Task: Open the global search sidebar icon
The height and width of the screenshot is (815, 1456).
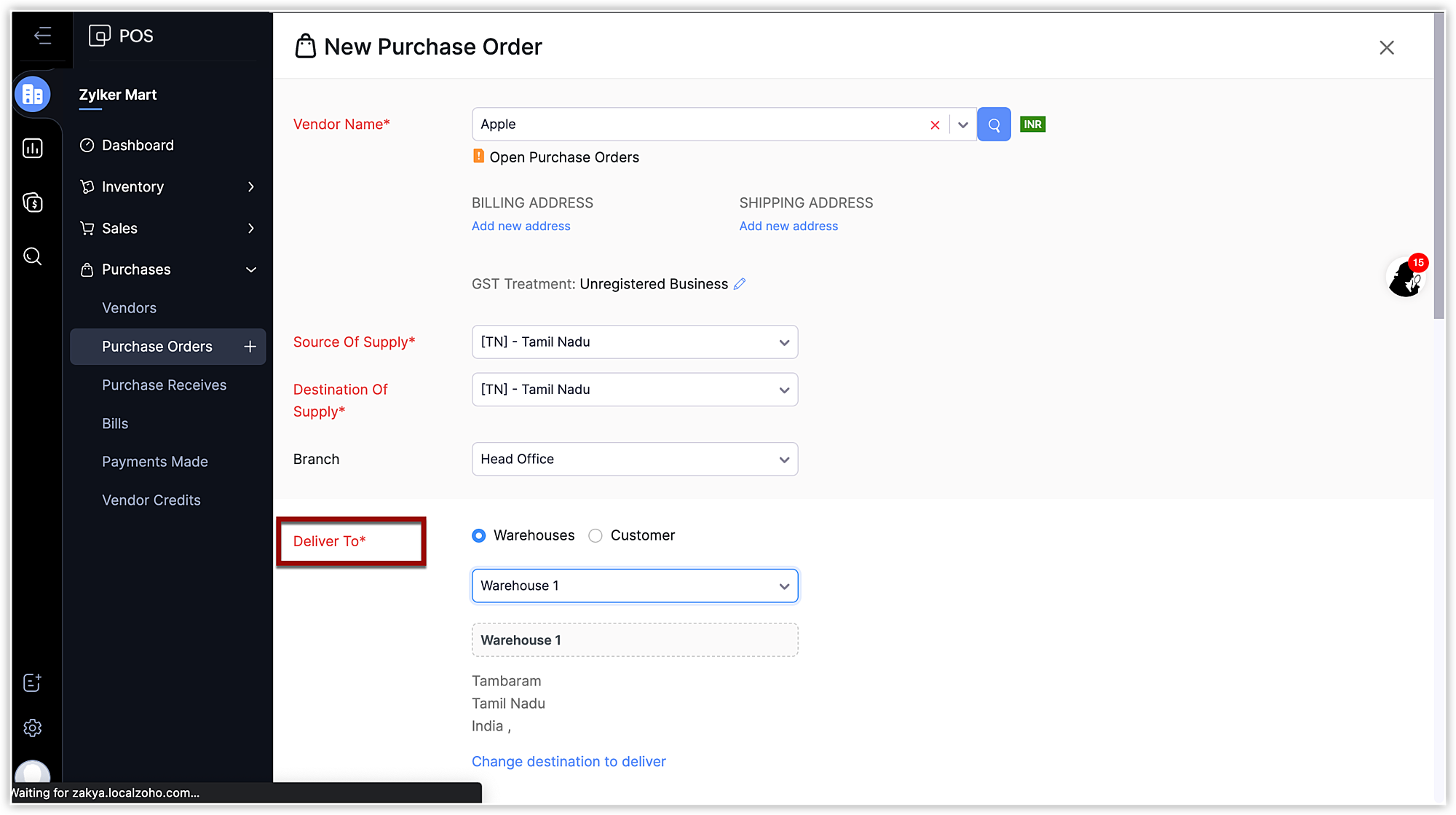Action: tap(32, 256)
